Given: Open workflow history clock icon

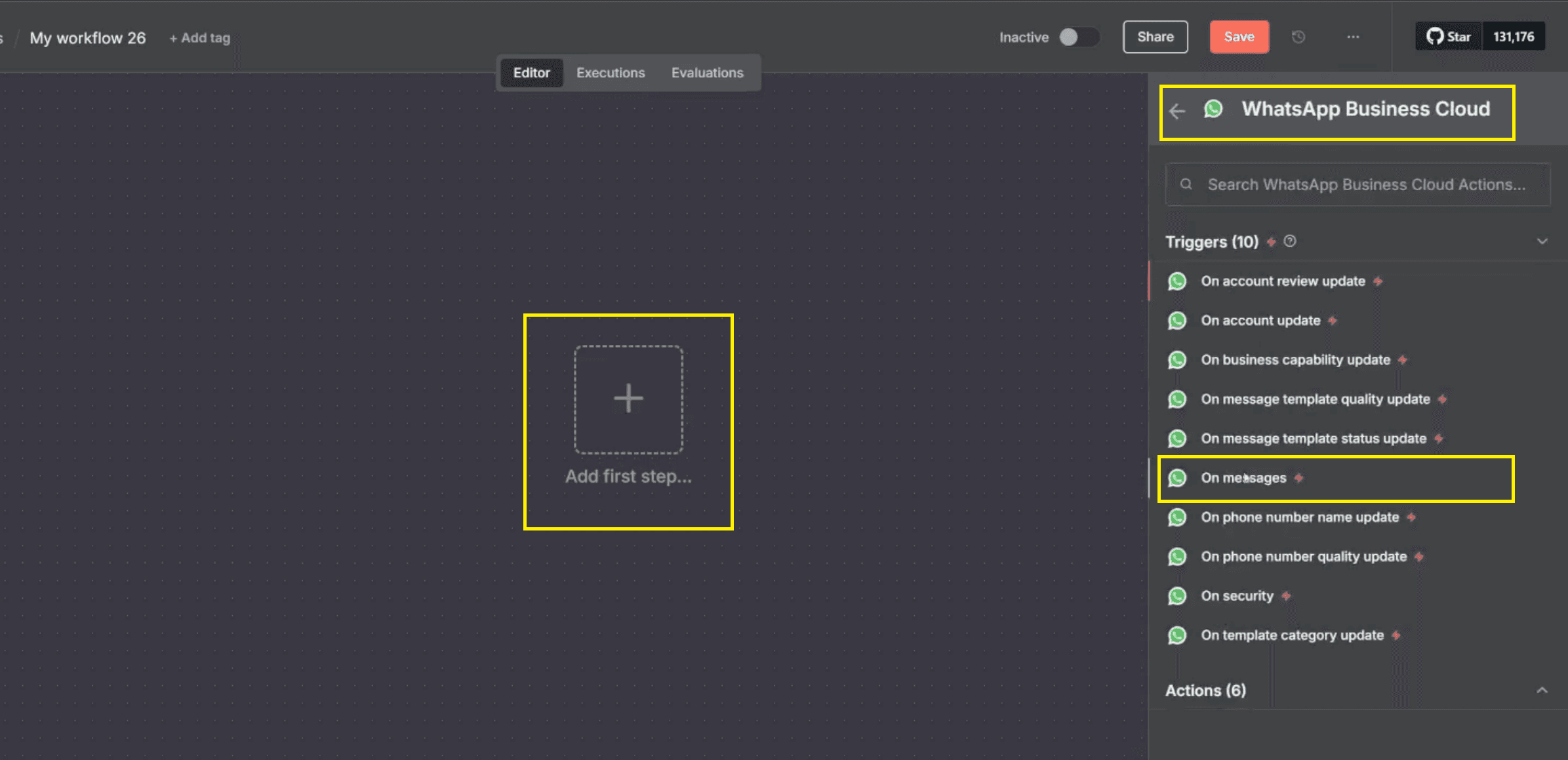Looking at the screenshot, I should pyautogui.click(x=1298, y=37).
